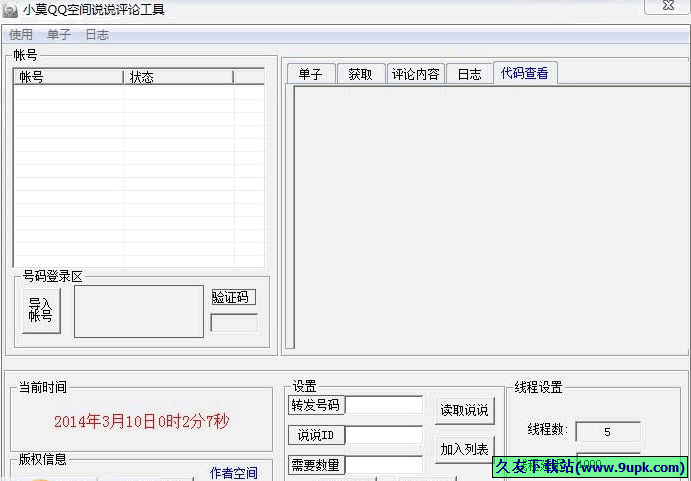691x481 pixels.
Task: Open the 作者空间 link
Action: 234,473
